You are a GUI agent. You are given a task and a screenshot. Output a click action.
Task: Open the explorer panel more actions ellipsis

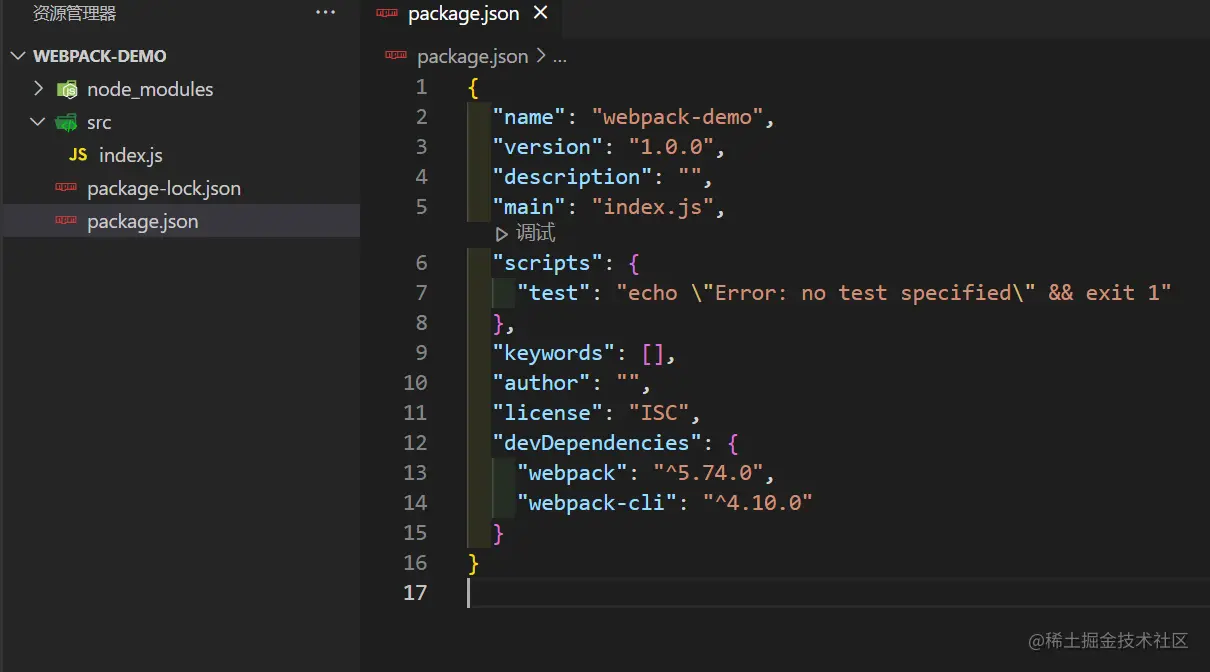pyautogui.click(x=325, y=13)
